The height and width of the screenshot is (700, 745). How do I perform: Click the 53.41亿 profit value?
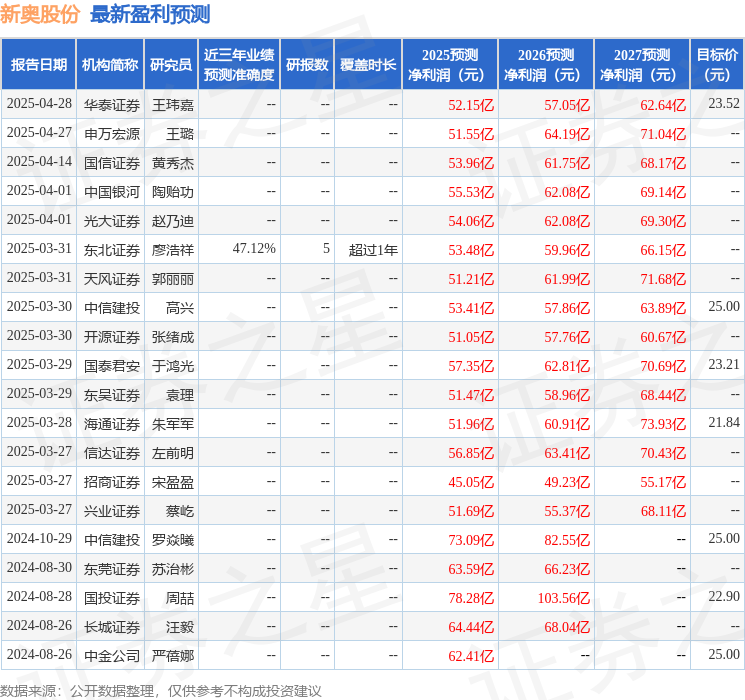tap(471, 308)
